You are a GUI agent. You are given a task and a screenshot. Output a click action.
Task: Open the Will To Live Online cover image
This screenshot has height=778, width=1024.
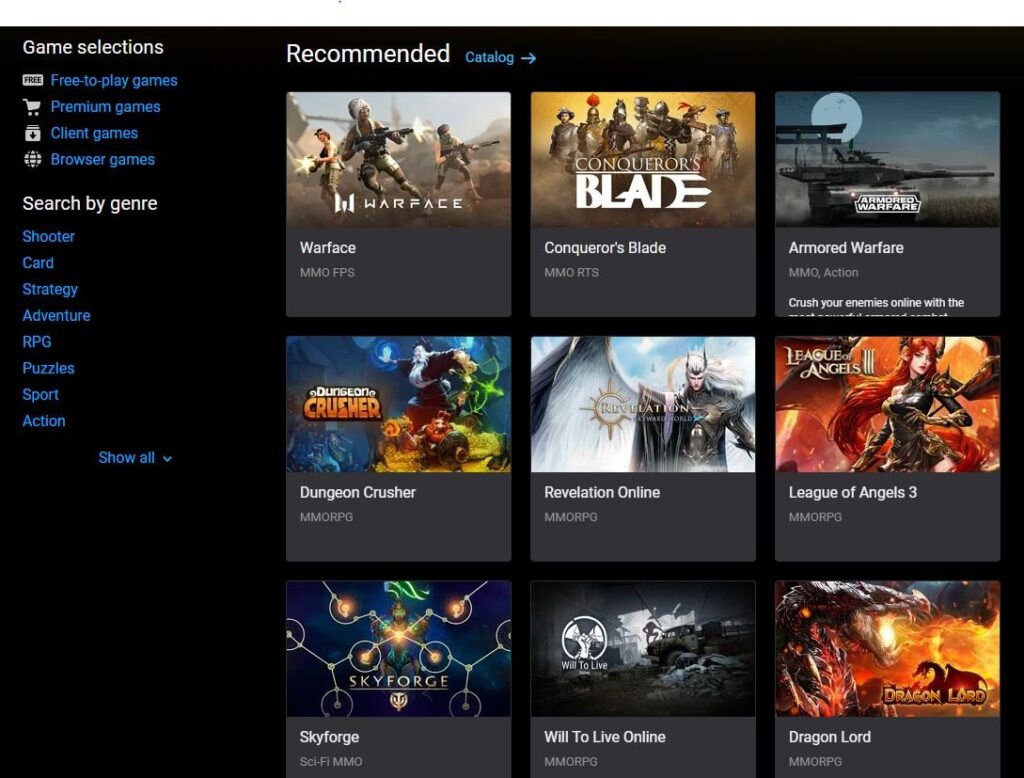[643, 649]
